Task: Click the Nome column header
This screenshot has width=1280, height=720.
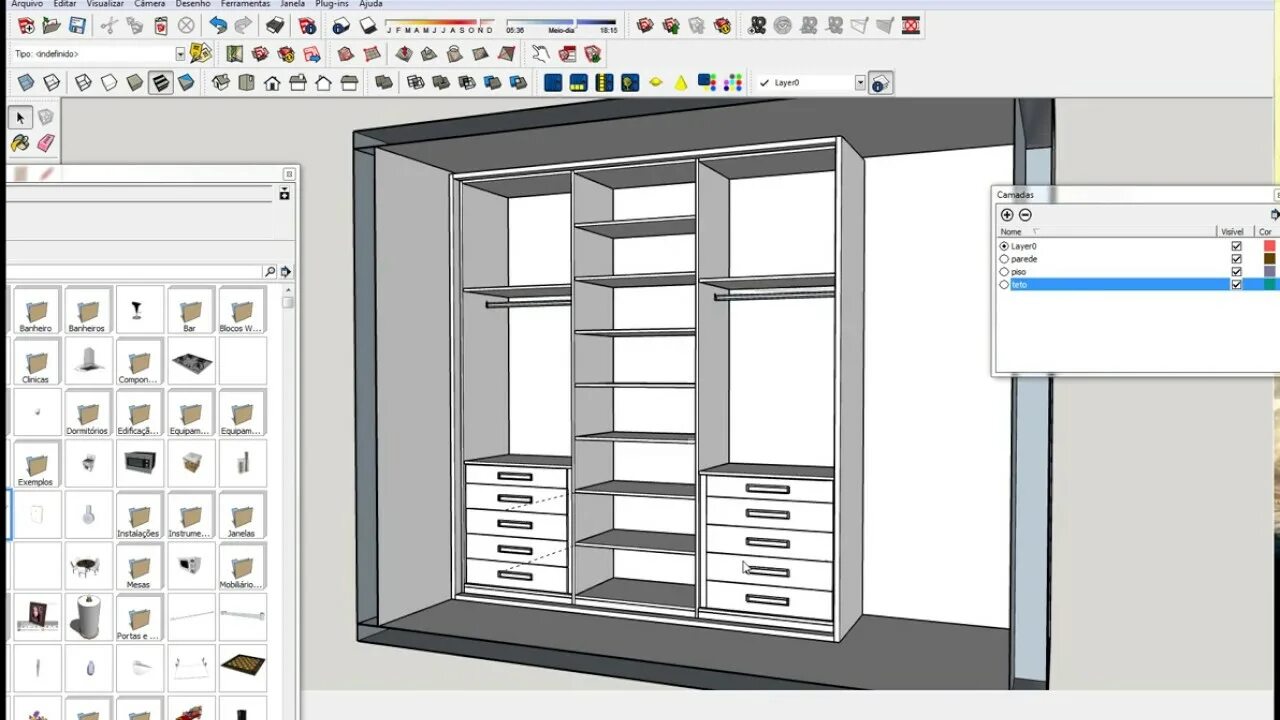Action: coord(1106,232)
